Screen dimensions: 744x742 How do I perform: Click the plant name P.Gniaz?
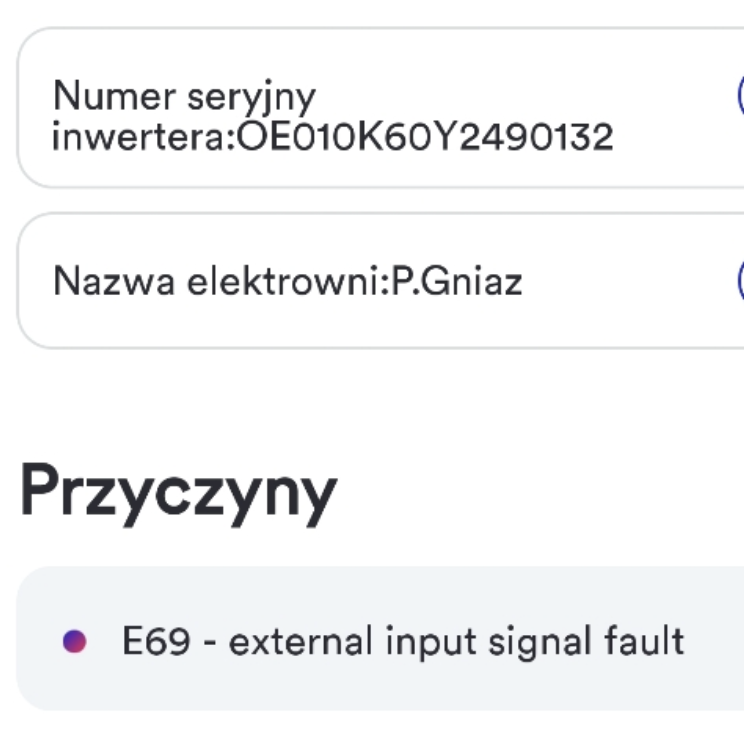pos(457,281)
